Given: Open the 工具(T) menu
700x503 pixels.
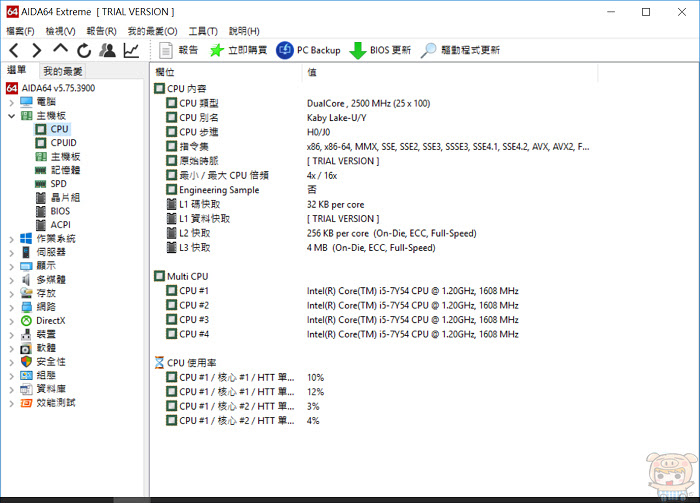Looking at the screenshot, I should (203, 31).
